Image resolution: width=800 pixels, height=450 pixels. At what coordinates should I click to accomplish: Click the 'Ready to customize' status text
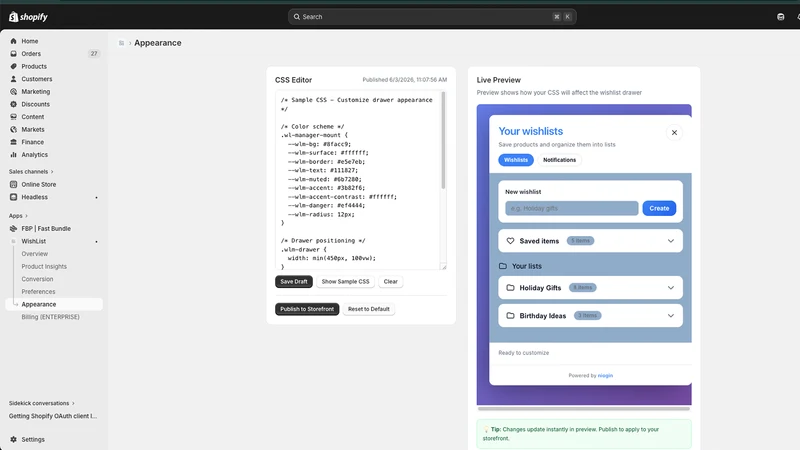point(523,353)
